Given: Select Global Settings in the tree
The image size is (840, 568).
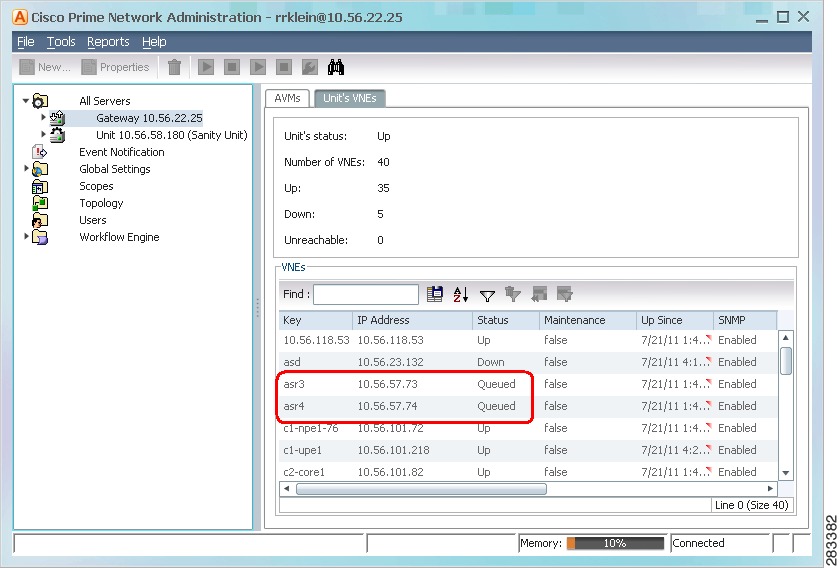Looking at the screenshot, I should coord(115,169).
